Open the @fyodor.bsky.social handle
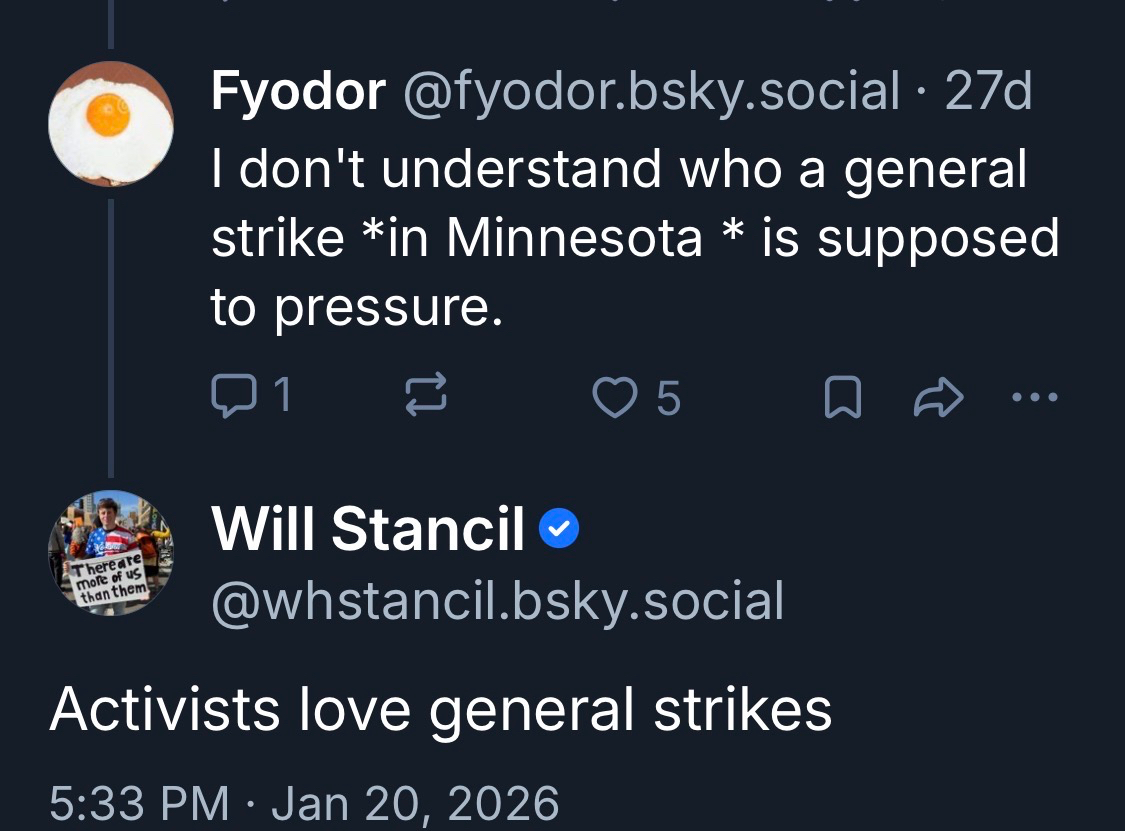Screen dimensions: 1125x831 [651, 93]
